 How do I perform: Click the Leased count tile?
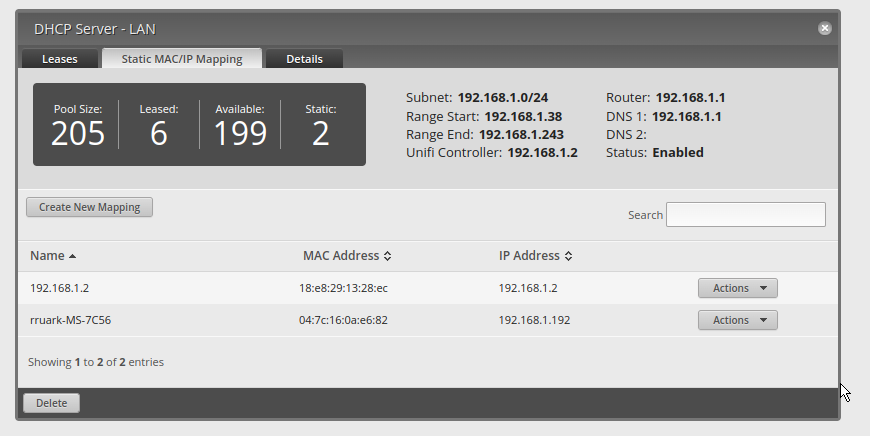[158, 126]
